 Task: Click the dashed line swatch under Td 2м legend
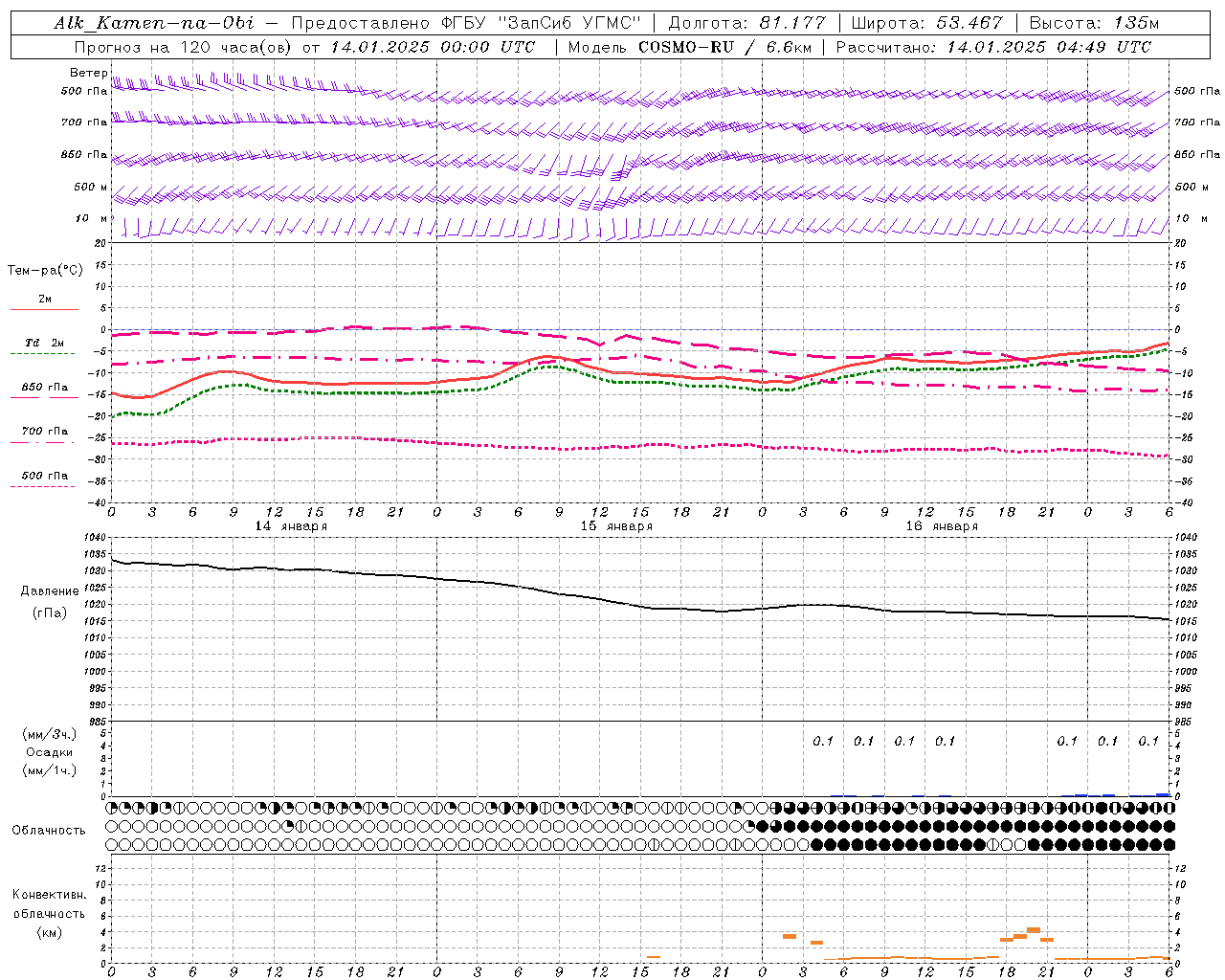point(43,353)
